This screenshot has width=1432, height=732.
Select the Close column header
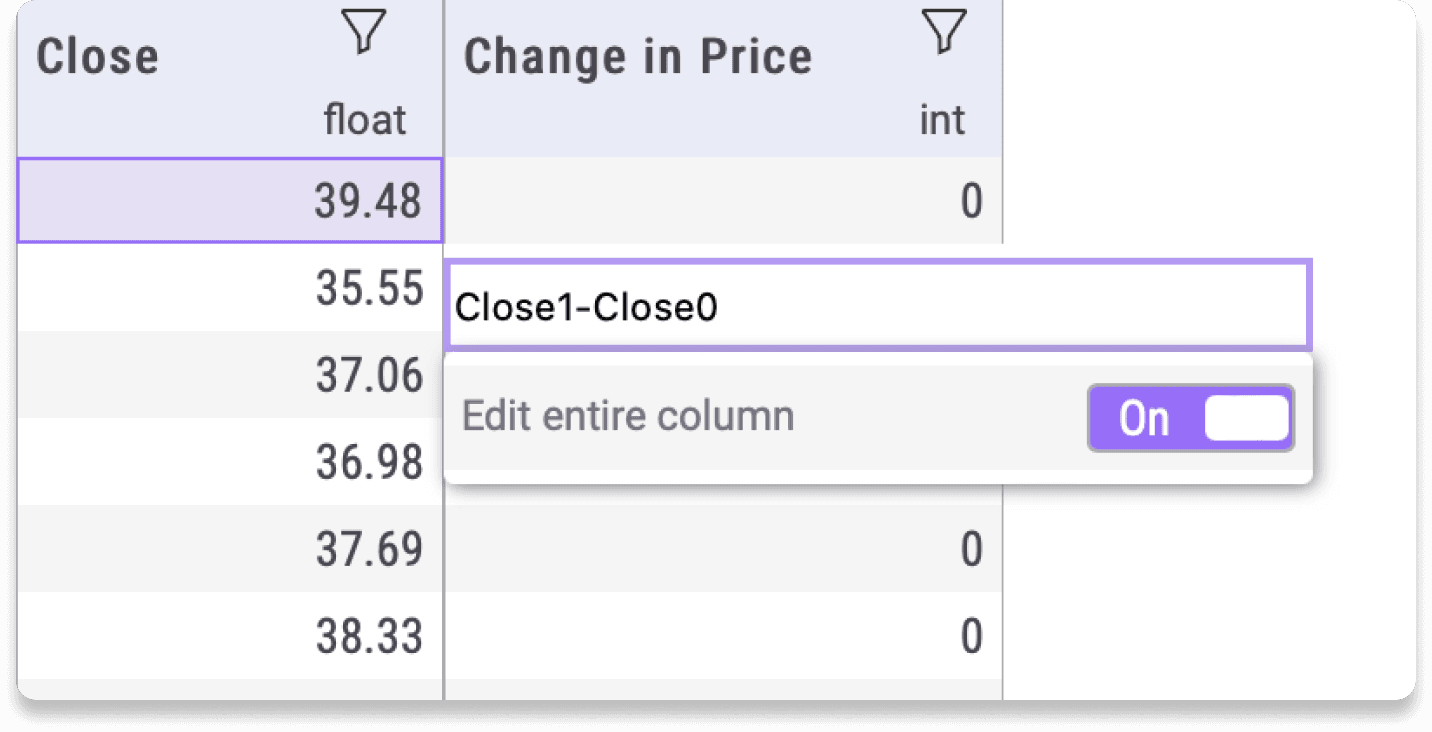click(96, 56)
